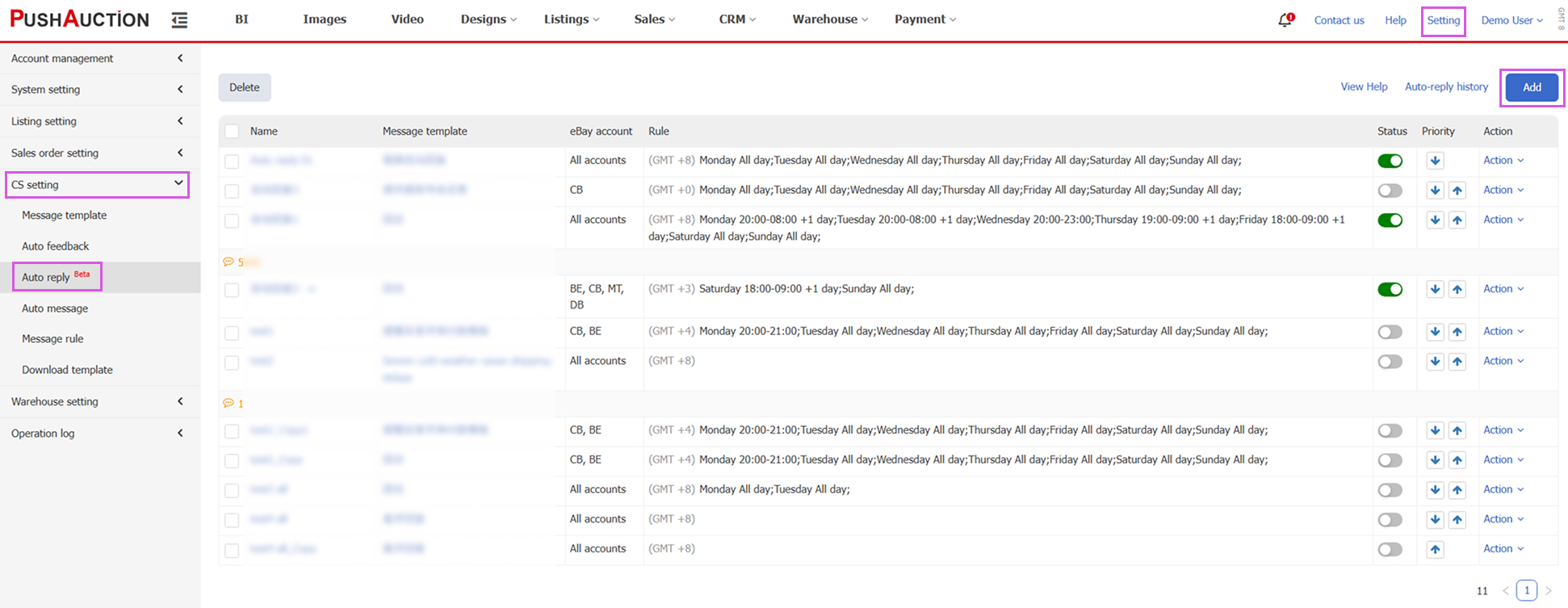Click up arrow on last table row
Viewport: 1568px width, 608px height.
[1434, 549]
